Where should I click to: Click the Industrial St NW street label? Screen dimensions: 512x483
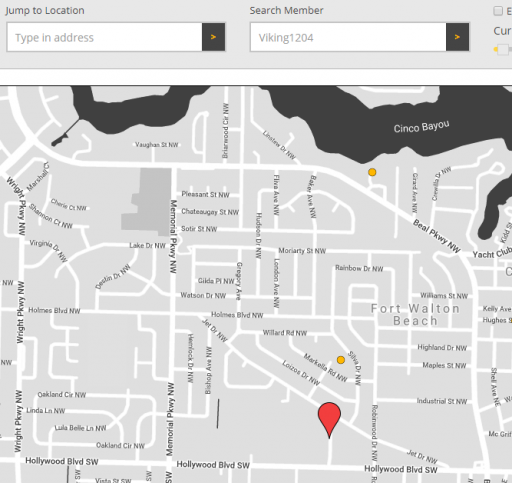coord(442,401)
